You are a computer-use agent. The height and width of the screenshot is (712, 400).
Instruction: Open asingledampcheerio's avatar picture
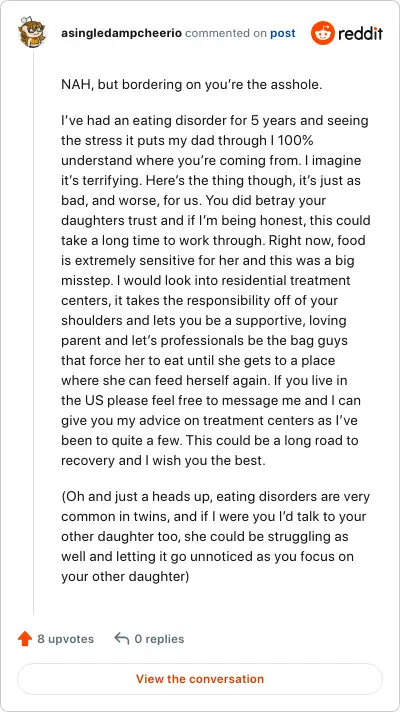pyautogui.click(x=33, y=31)
